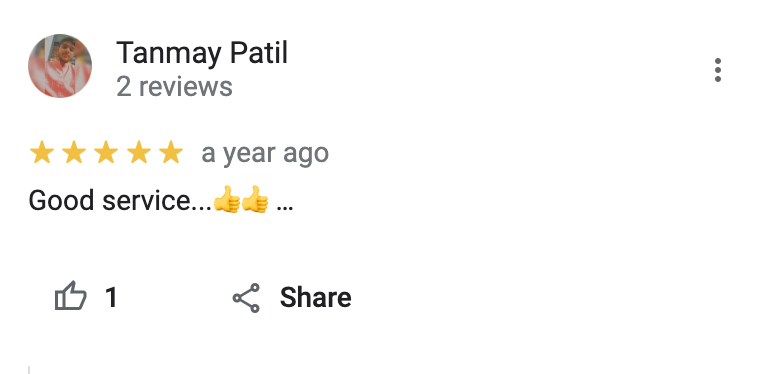The image size is (776, 374).
Task: Like the review with the thumbs-up outline icon
Action: tap(70, 296)
